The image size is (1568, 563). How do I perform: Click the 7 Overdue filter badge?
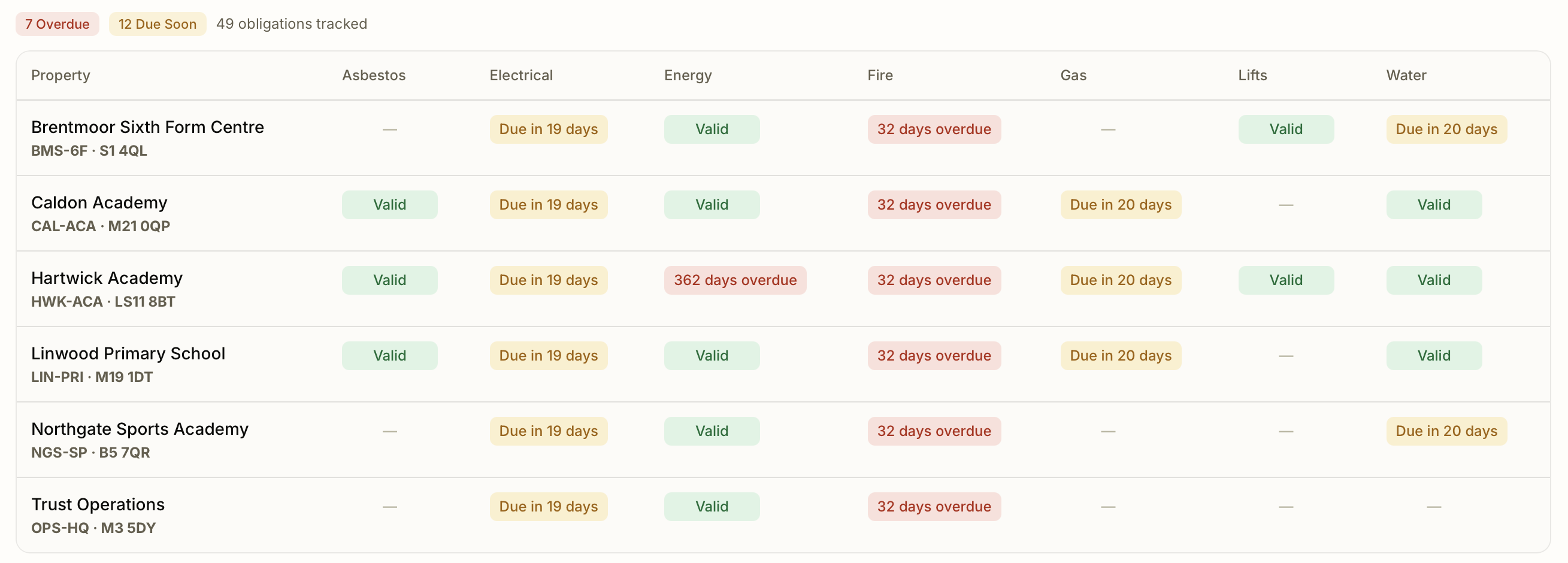(57, 25)
